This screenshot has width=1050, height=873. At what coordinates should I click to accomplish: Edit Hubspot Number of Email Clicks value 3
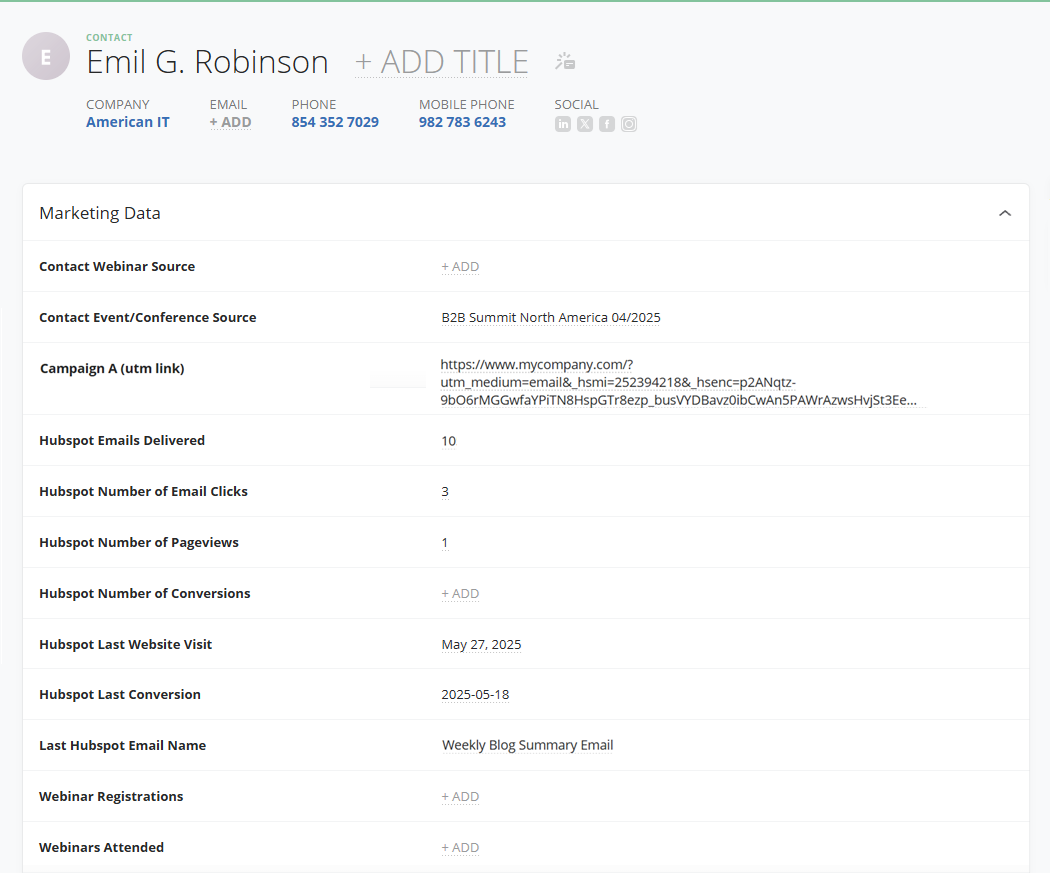pos(445,491)
